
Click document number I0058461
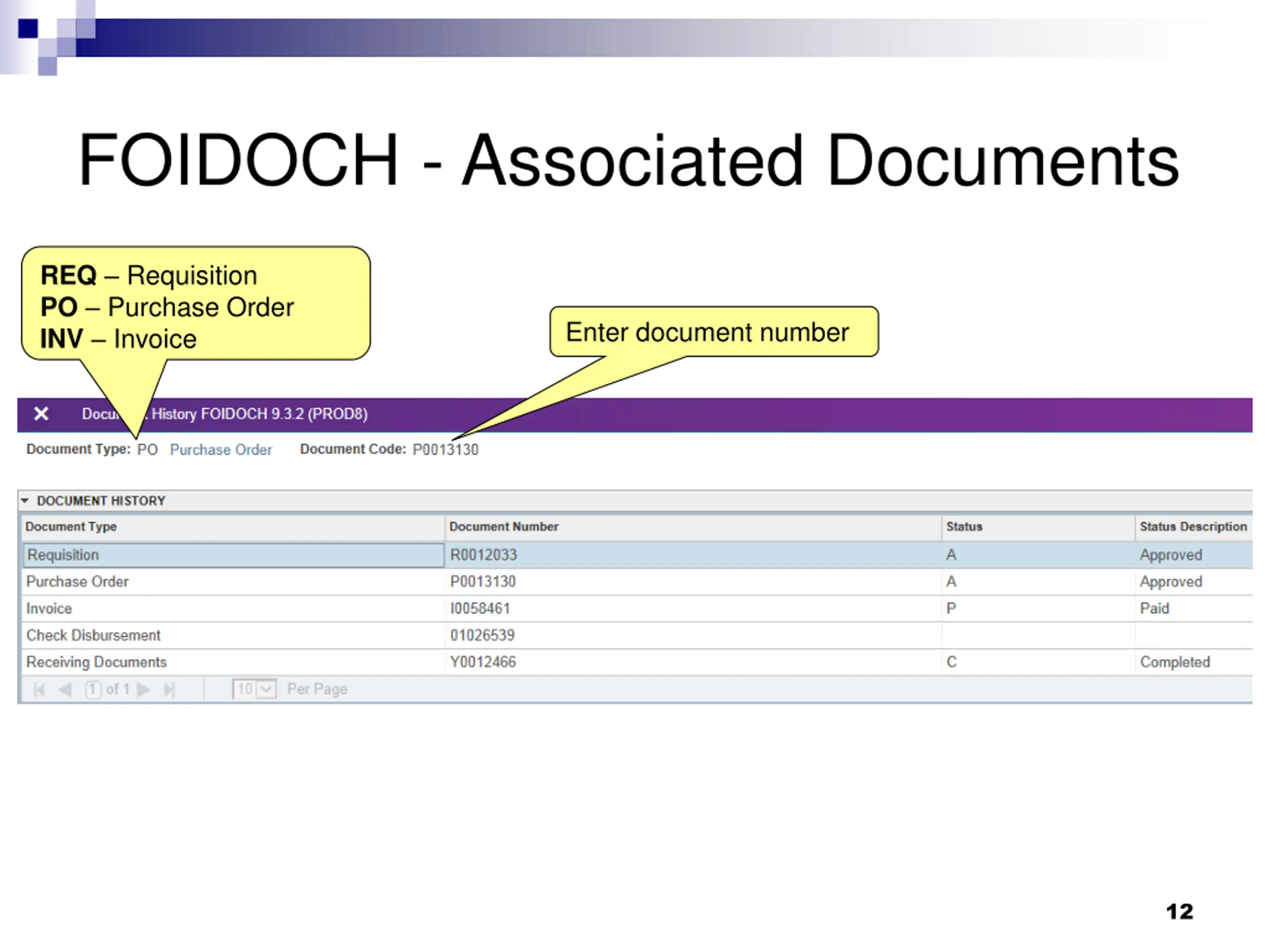480,608
